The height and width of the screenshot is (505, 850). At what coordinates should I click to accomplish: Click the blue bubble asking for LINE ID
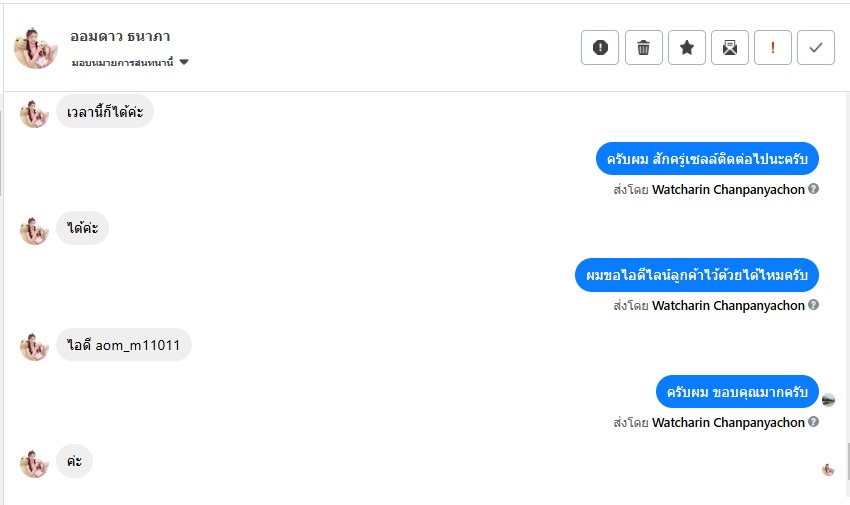tap(697, 275)
